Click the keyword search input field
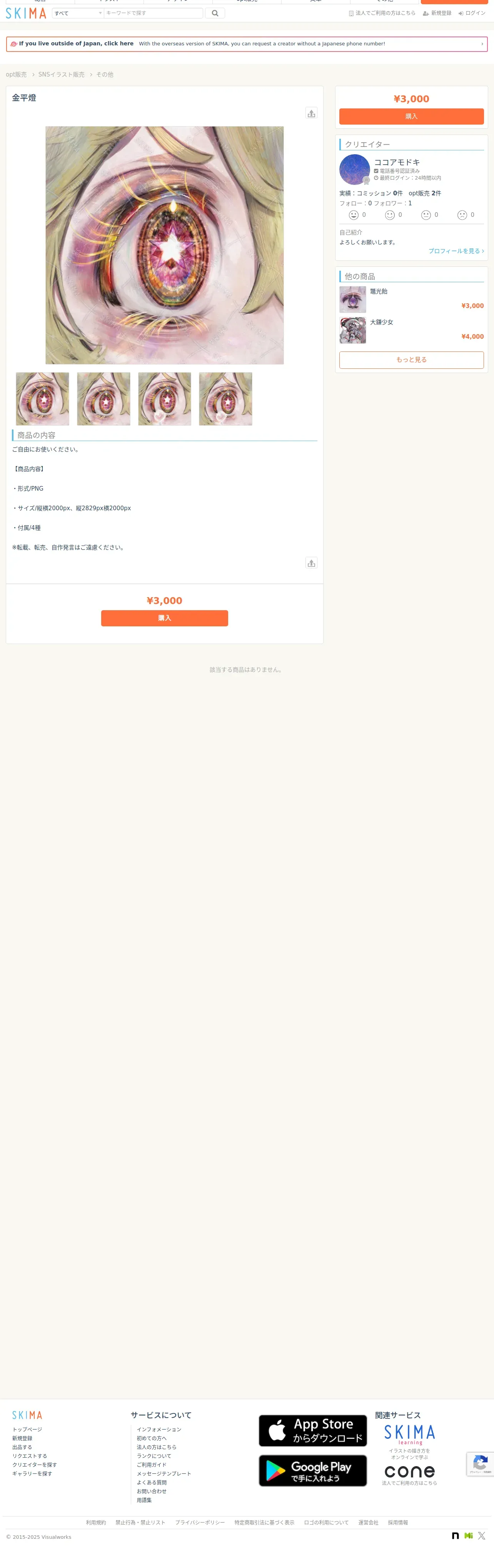 (154, 13)
